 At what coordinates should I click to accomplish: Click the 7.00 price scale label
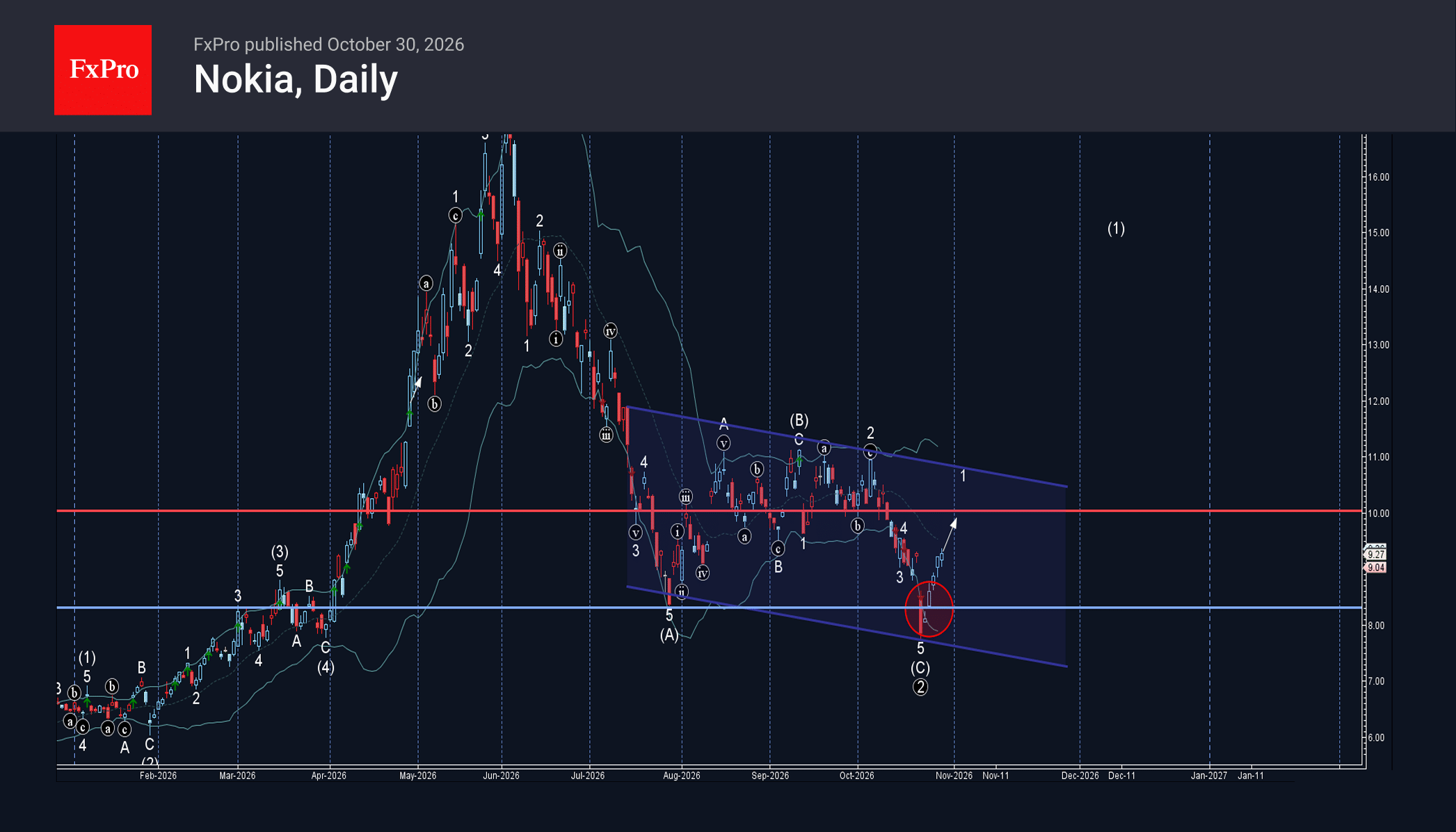click(1376, 681)
